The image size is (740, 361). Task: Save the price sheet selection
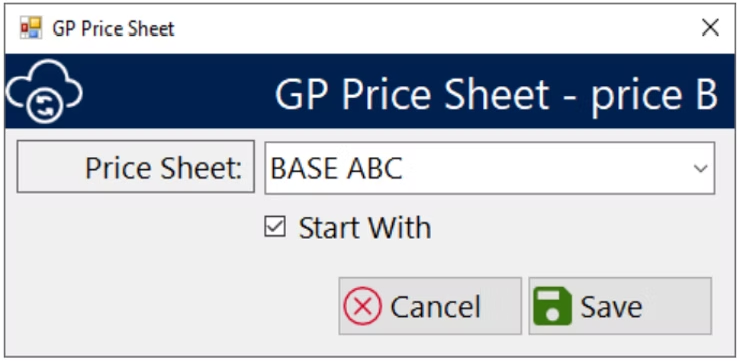click(x=620, y=306)
